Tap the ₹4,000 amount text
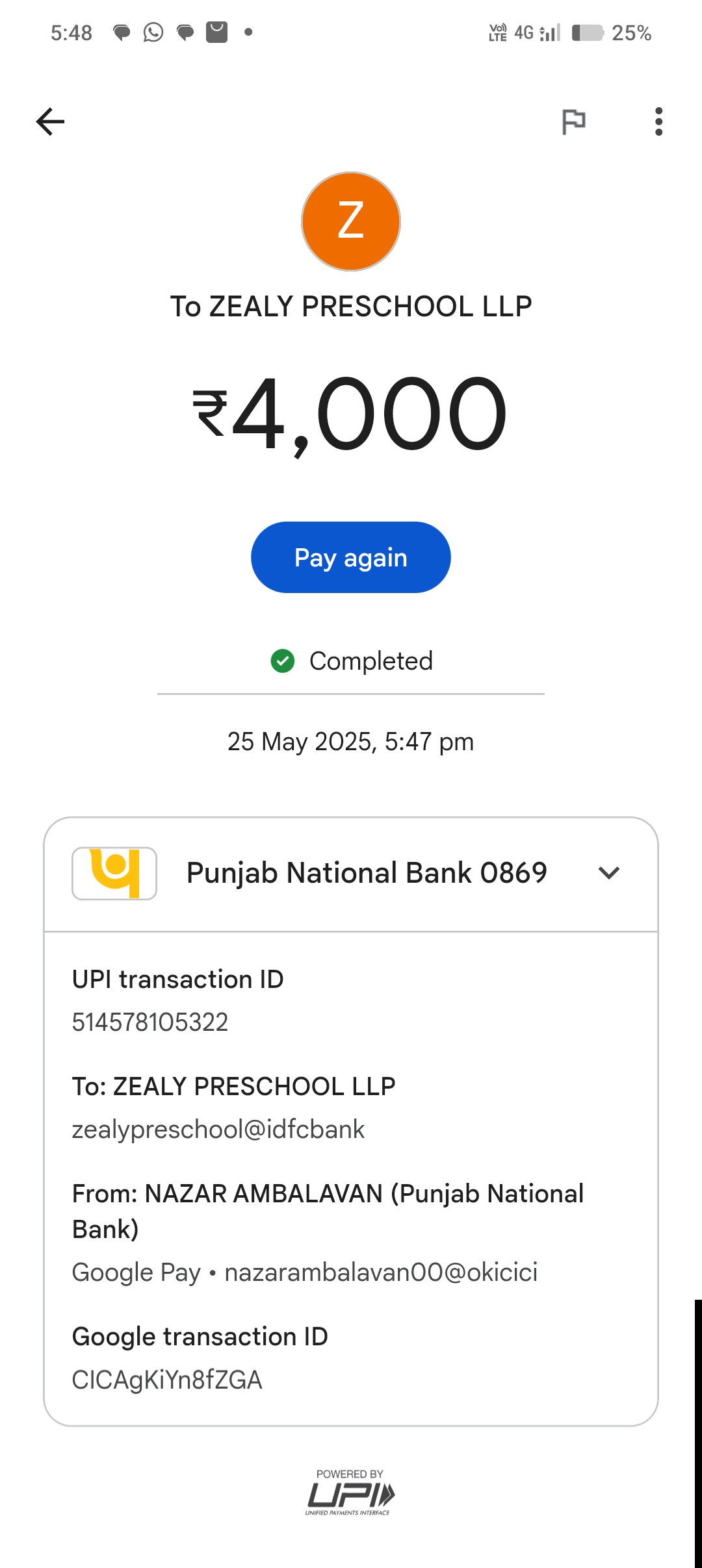The image size is (702, 1568). click(351, 414)
